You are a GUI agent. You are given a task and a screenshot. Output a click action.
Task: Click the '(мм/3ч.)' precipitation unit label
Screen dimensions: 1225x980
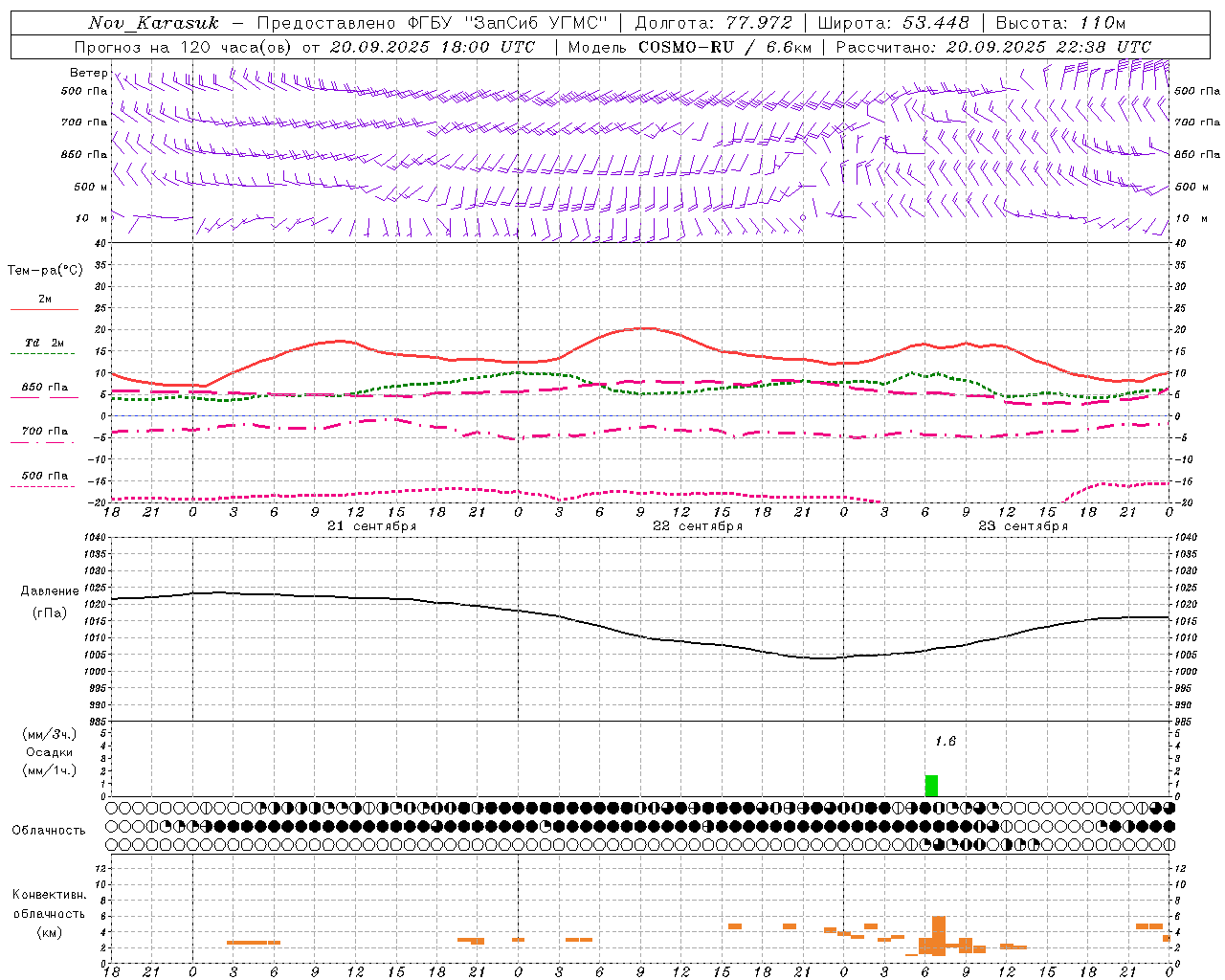(49, 734)
